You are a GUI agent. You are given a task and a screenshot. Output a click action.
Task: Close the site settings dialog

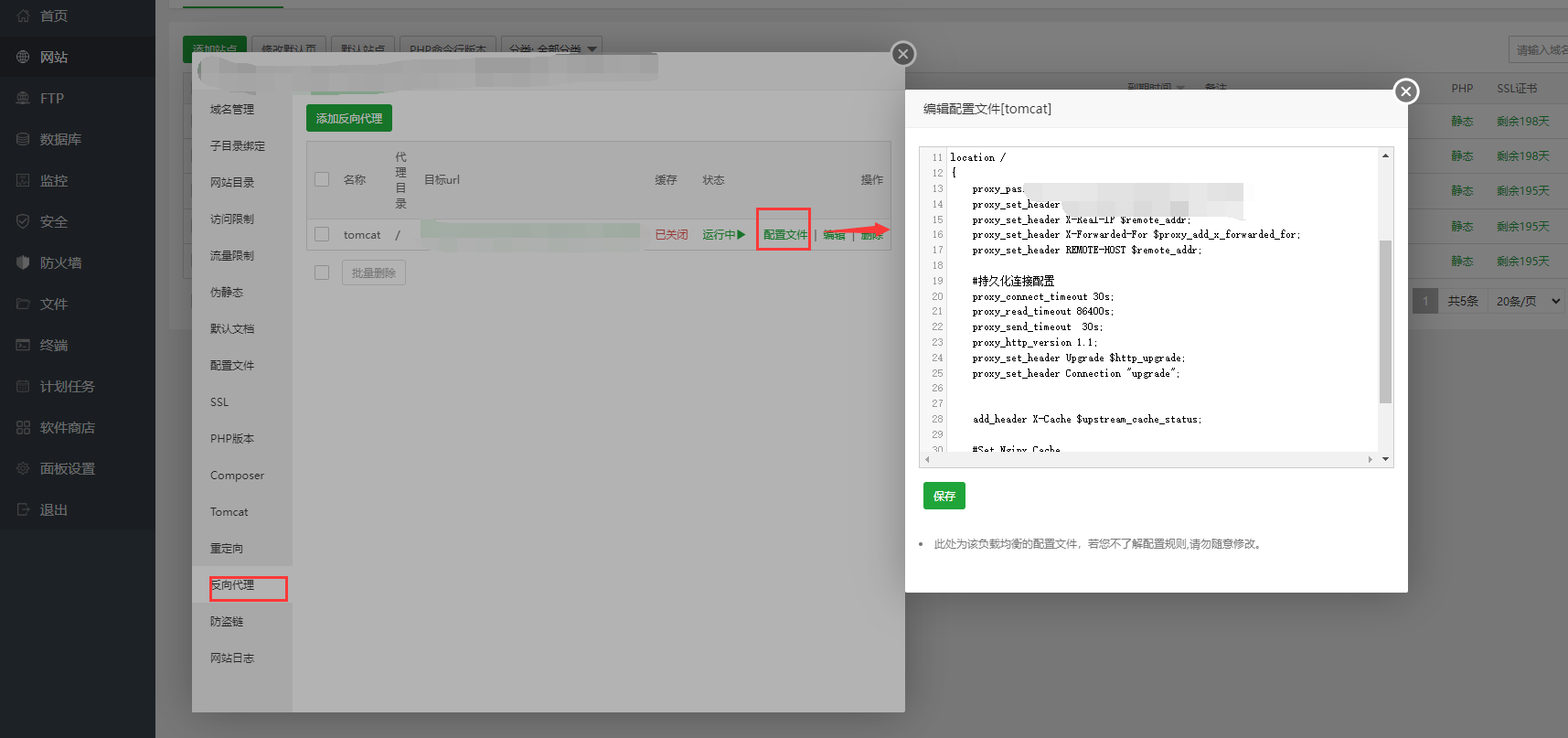(x=903, y=54)
